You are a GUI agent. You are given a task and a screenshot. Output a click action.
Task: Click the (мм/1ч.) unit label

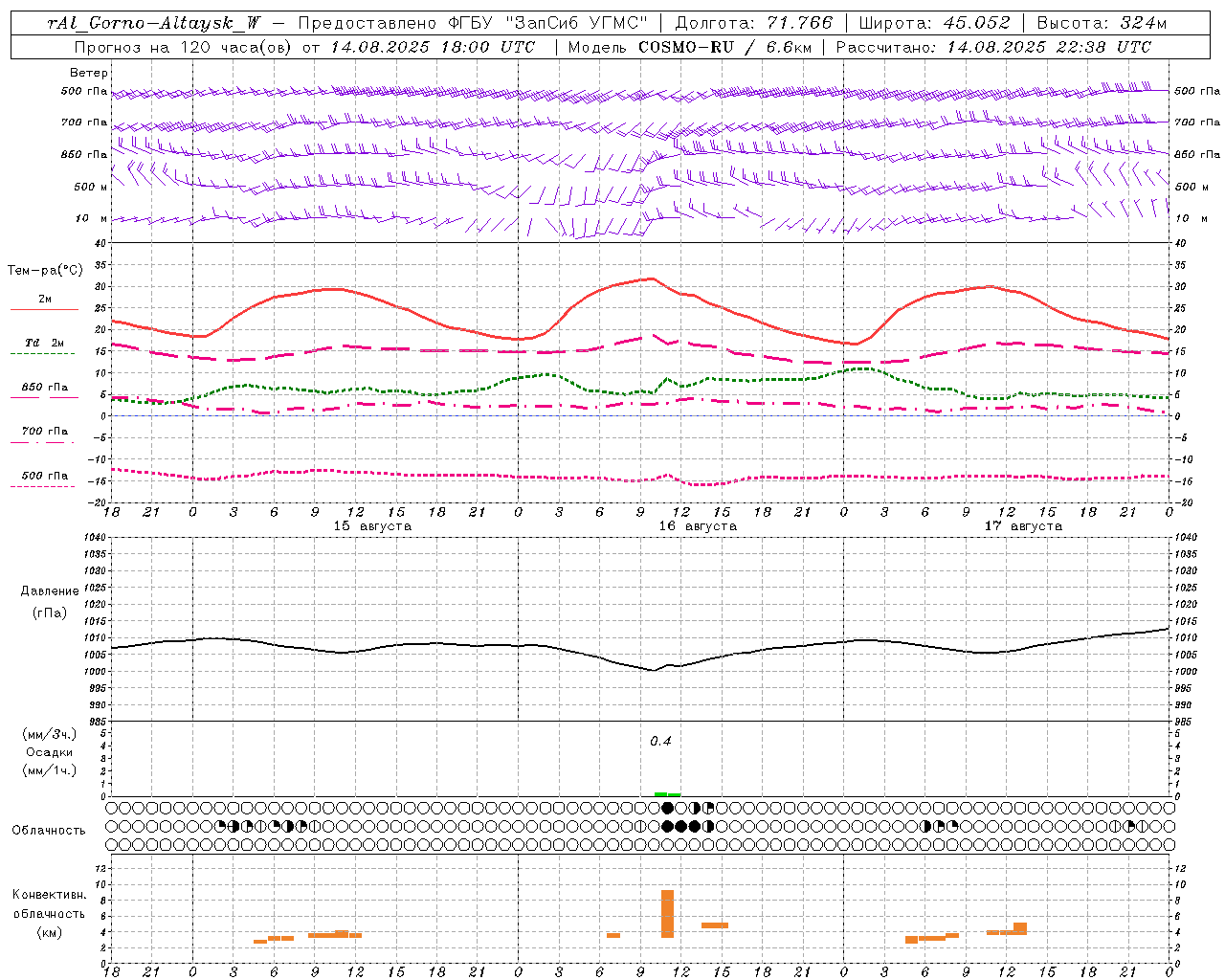coord(50,770)
